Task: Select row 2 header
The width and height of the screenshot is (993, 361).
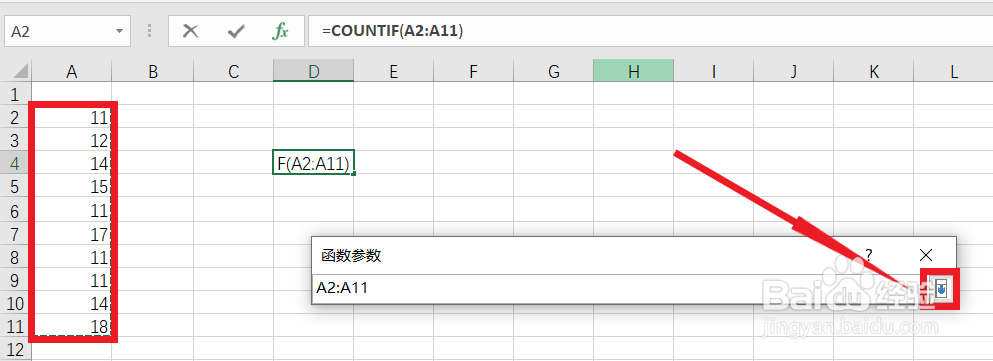Action: pos(16,117)
